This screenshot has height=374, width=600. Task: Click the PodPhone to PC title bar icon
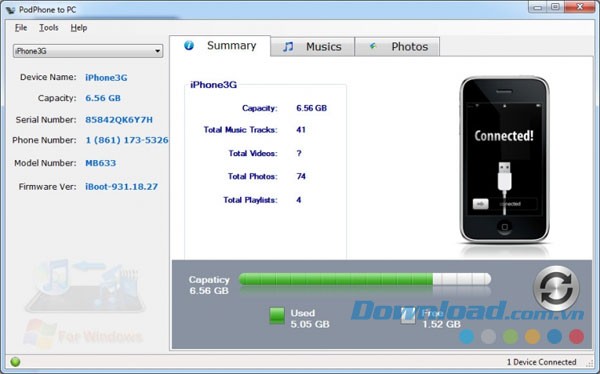pyautogui.click(x=11, y=10)
